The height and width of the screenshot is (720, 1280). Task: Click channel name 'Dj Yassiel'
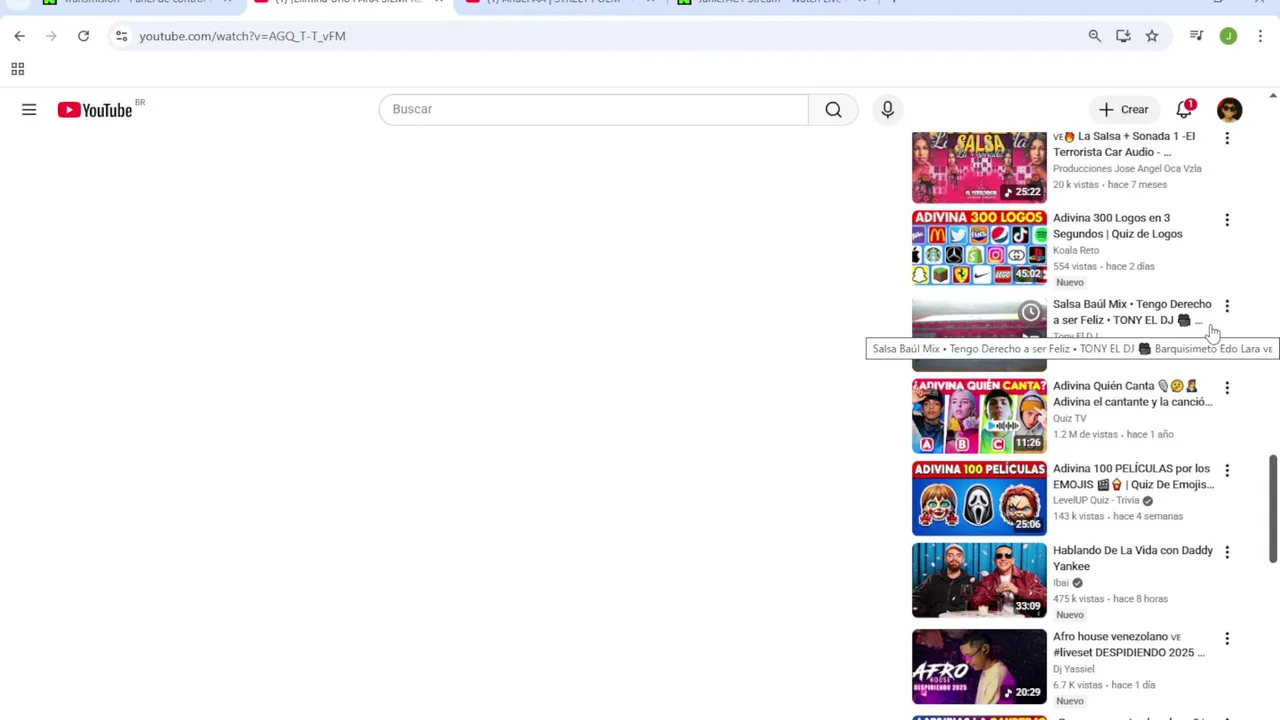[x=1074, y=669]
